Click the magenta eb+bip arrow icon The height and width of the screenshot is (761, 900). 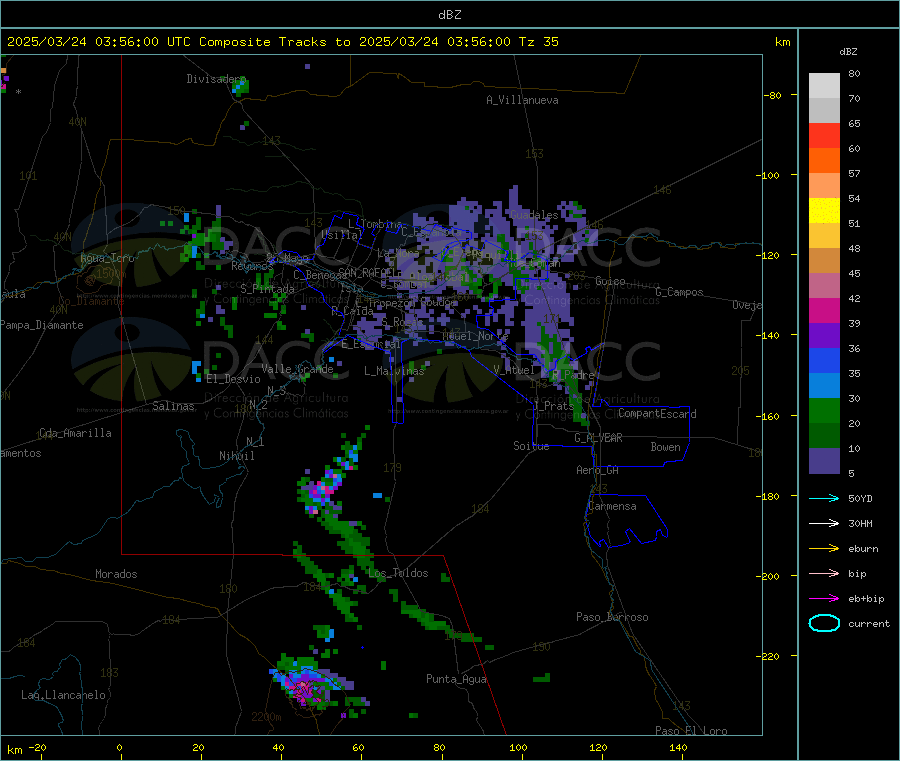click(x=824, y=598)
